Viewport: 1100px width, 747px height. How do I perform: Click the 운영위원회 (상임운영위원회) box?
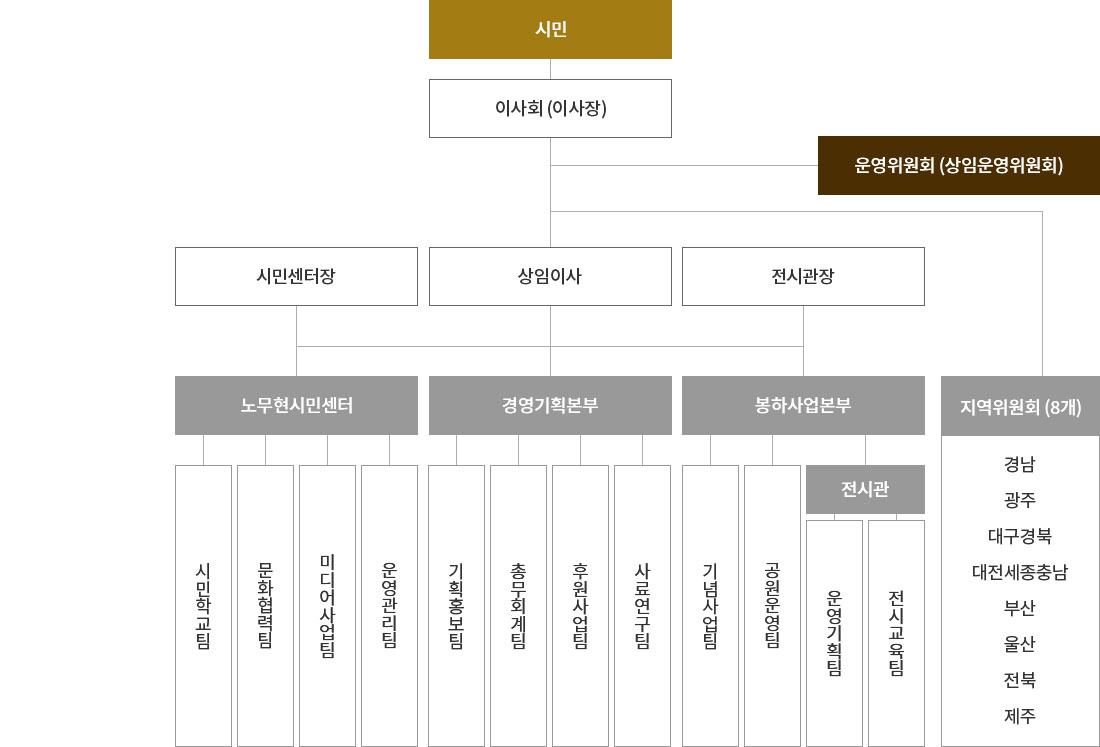click(x=958, y=166)
